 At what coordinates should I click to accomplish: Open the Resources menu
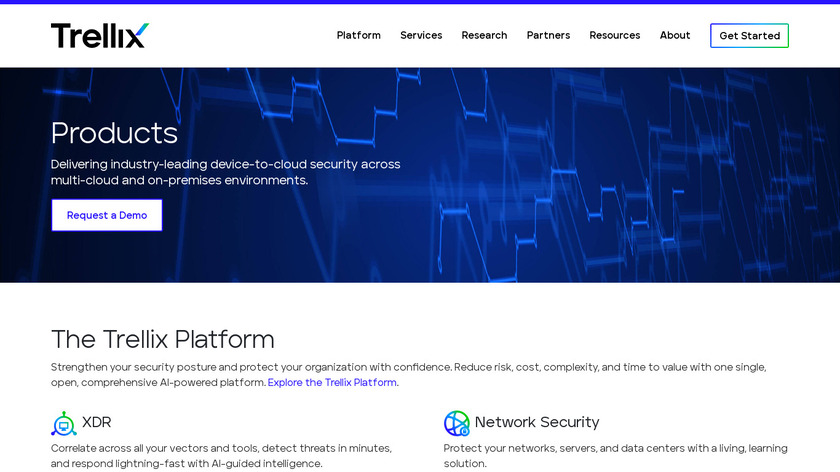[614, 35]
